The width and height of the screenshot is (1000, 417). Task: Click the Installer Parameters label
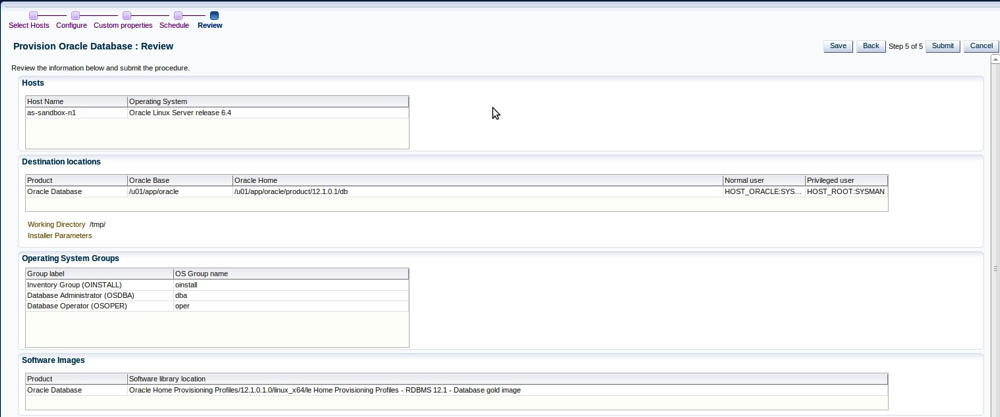(x=60, y=235)
